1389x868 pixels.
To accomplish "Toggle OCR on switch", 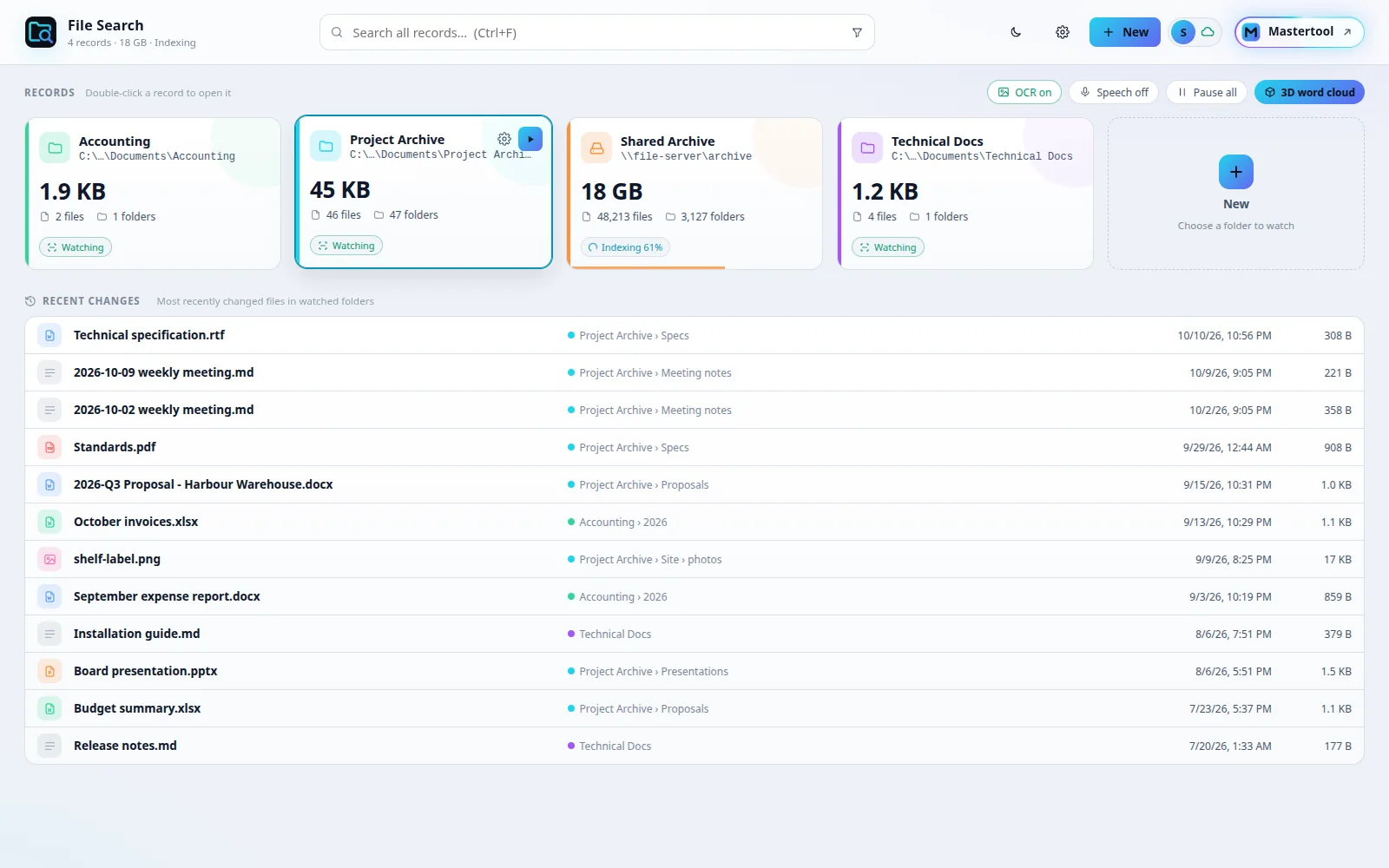I will coord(1024,92).
